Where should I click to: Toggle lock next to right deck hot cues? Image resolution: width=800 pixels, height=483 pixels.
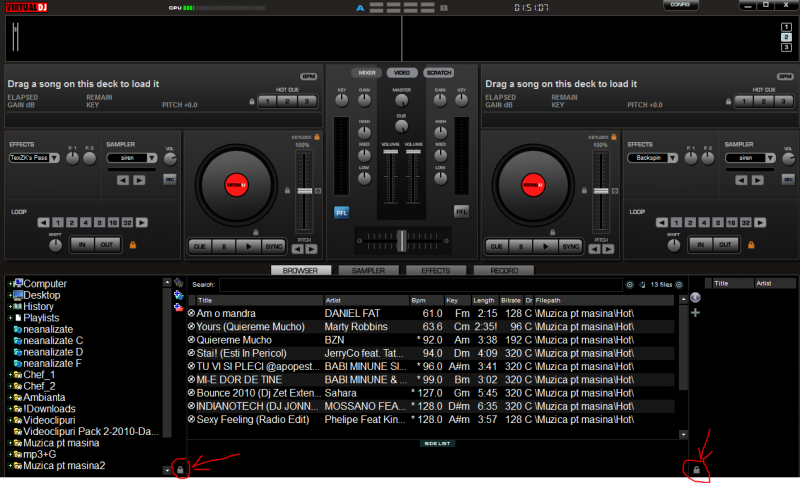point(728,101)
